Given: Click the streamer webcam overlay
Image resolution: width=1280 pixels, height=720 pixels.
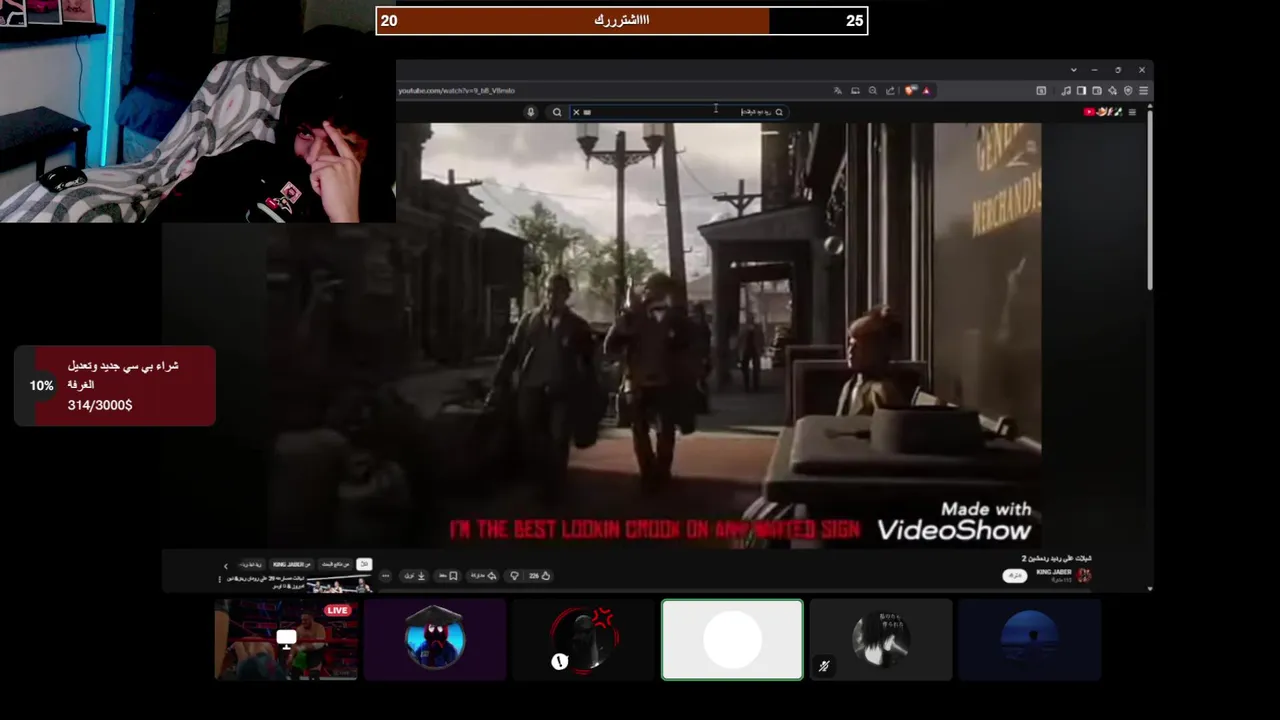Looking at the screenshot, I should pos(198,111).
